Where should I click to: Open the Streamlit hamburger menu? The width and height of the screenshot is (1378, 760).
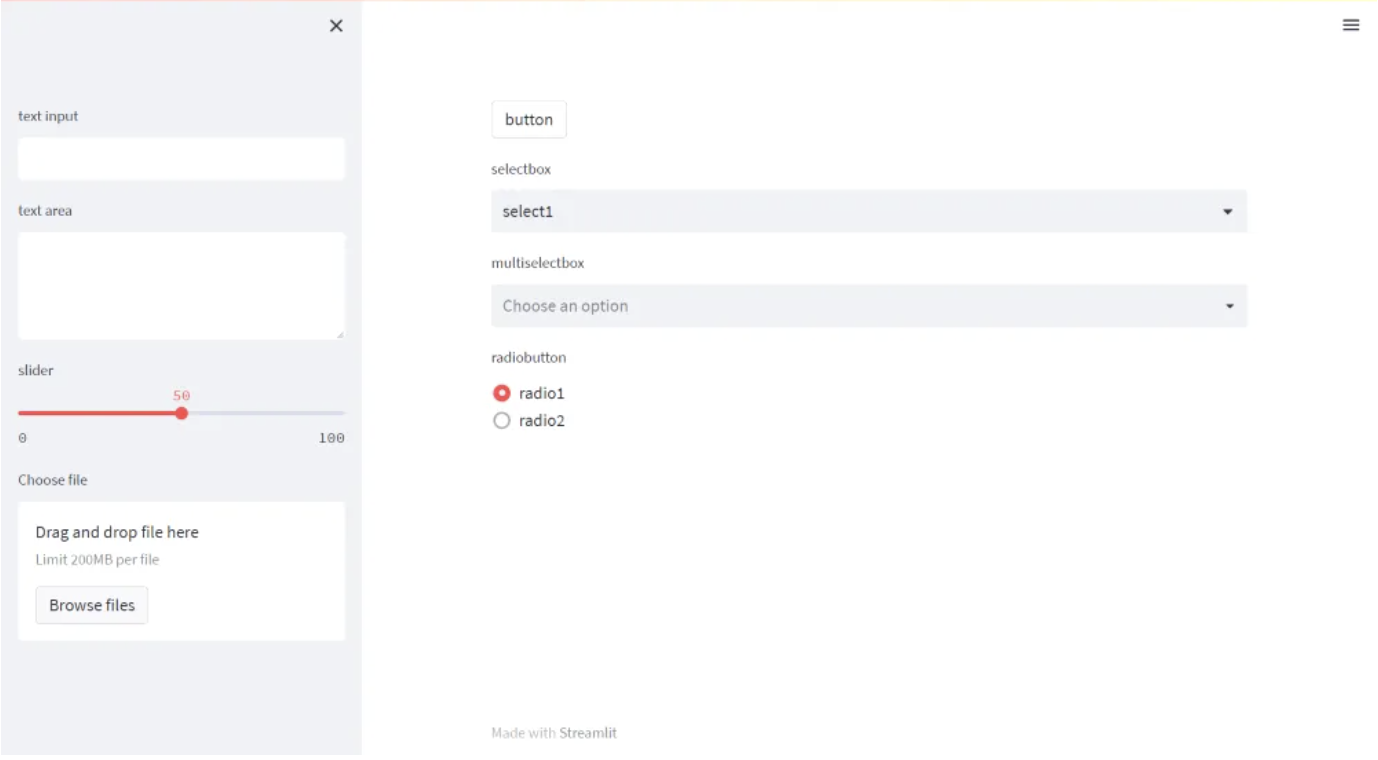pos(1351,25)
